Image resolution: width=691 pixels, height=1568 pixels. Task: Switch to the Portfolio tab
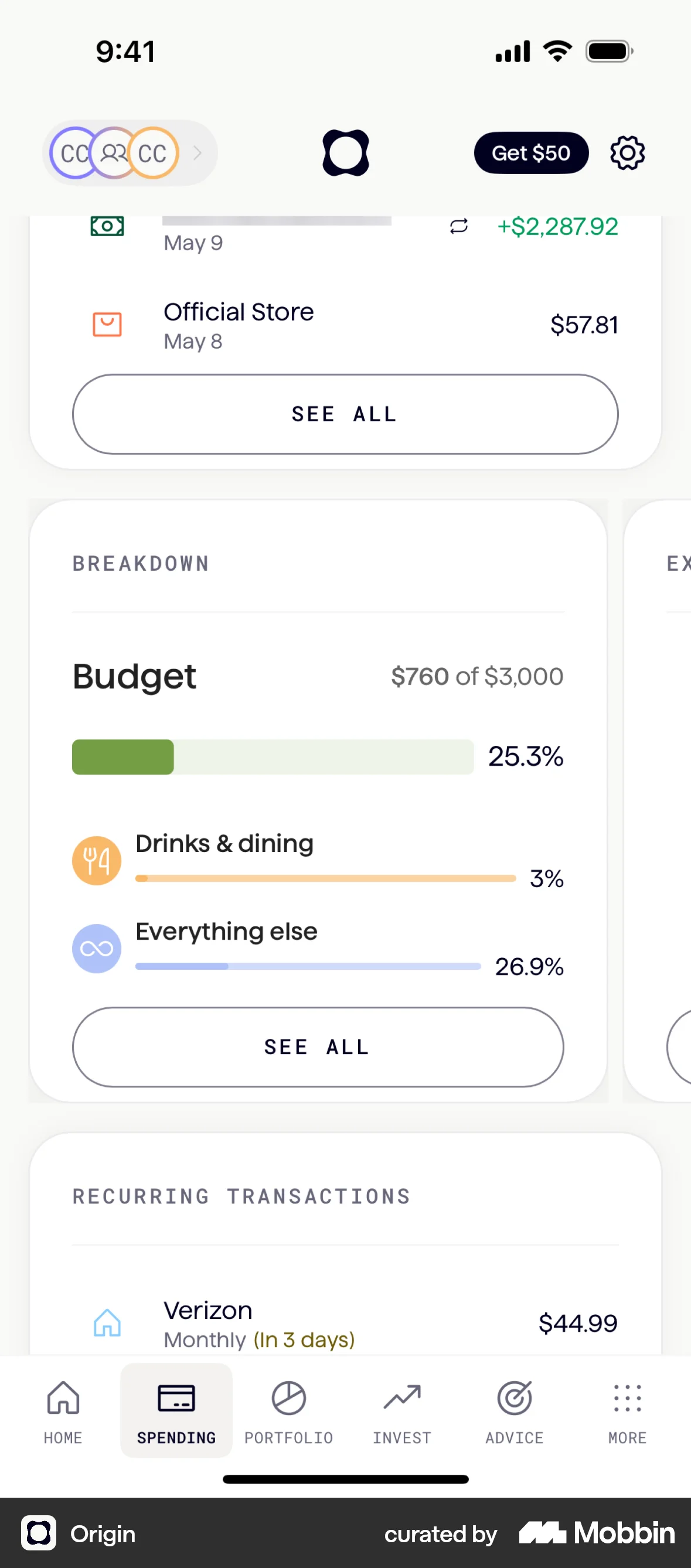click(288, 1410)
